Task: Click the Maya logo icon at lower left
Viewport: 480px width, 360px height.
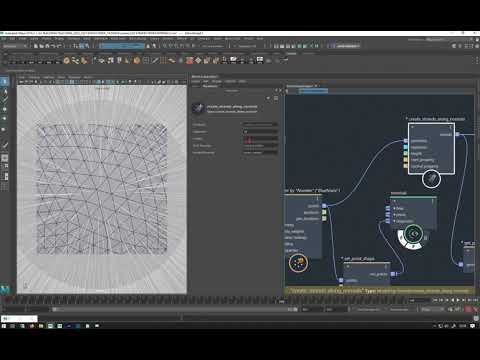Action: coord(5,289)
